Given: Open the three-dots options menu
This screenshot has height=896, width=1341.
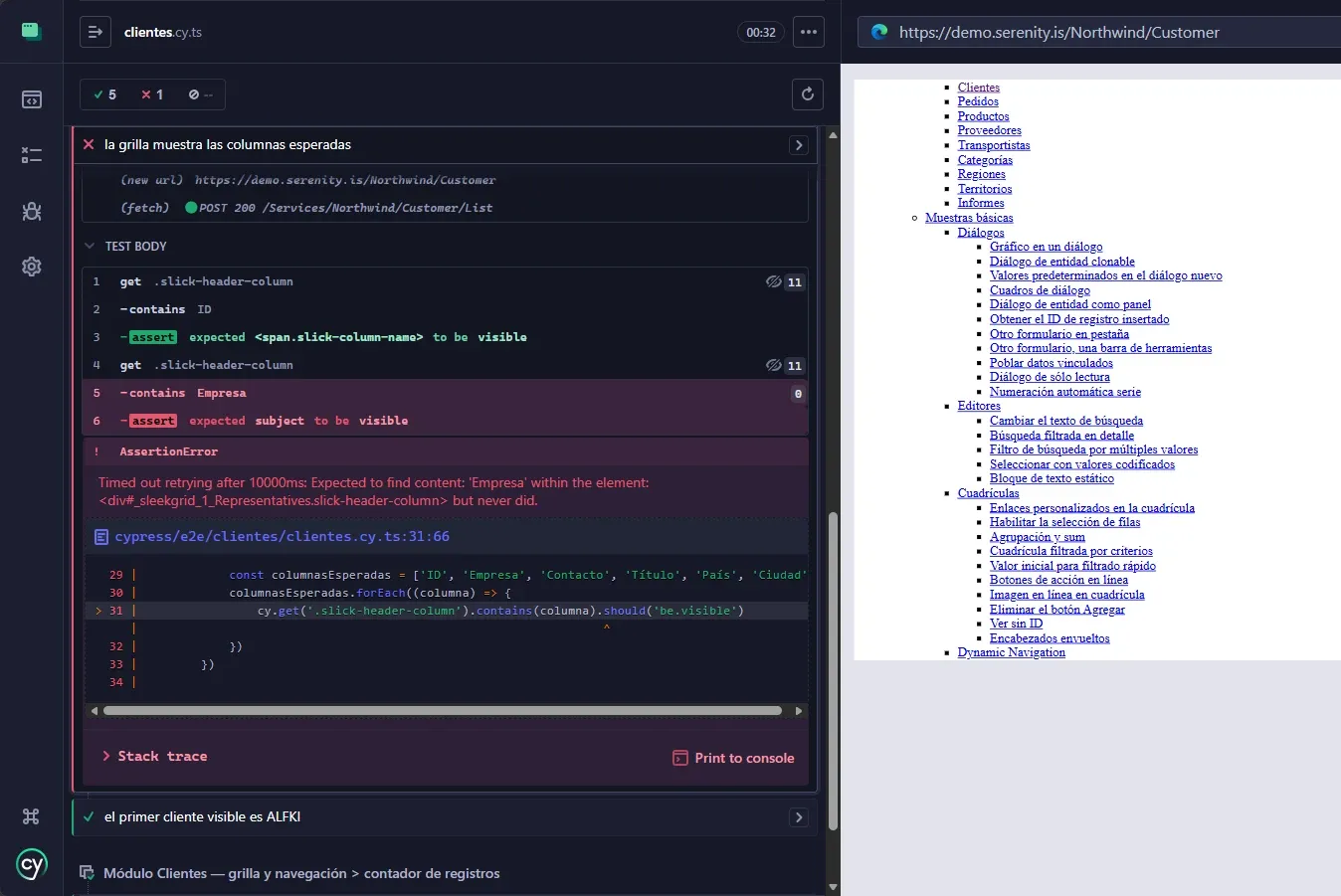Looking at the screenshot, I should coord(809,32).
